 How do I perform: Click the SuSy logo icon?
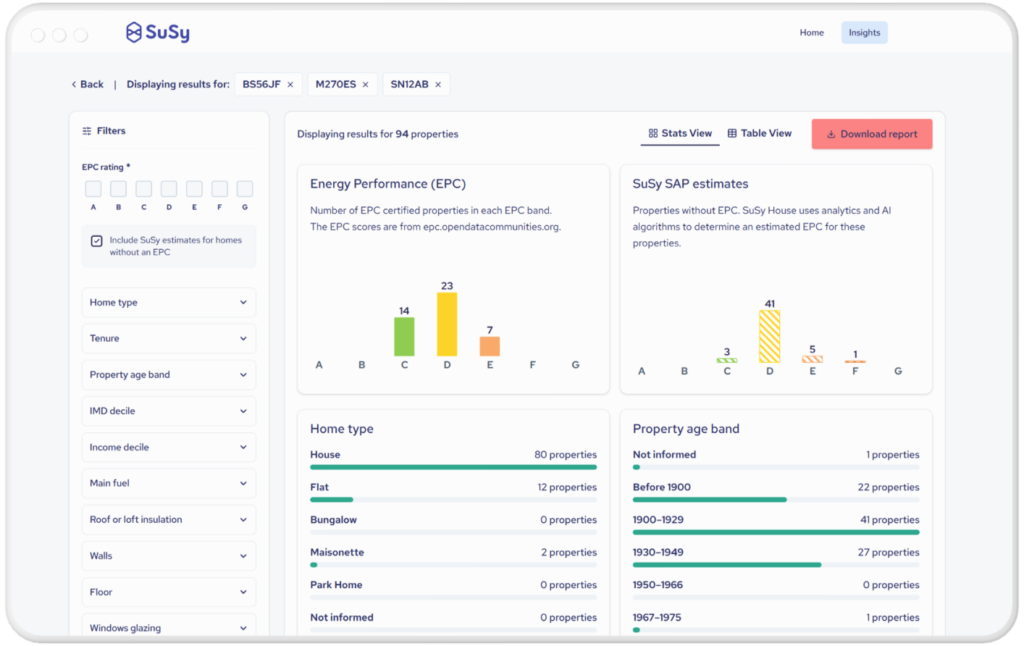coord(134,32)
